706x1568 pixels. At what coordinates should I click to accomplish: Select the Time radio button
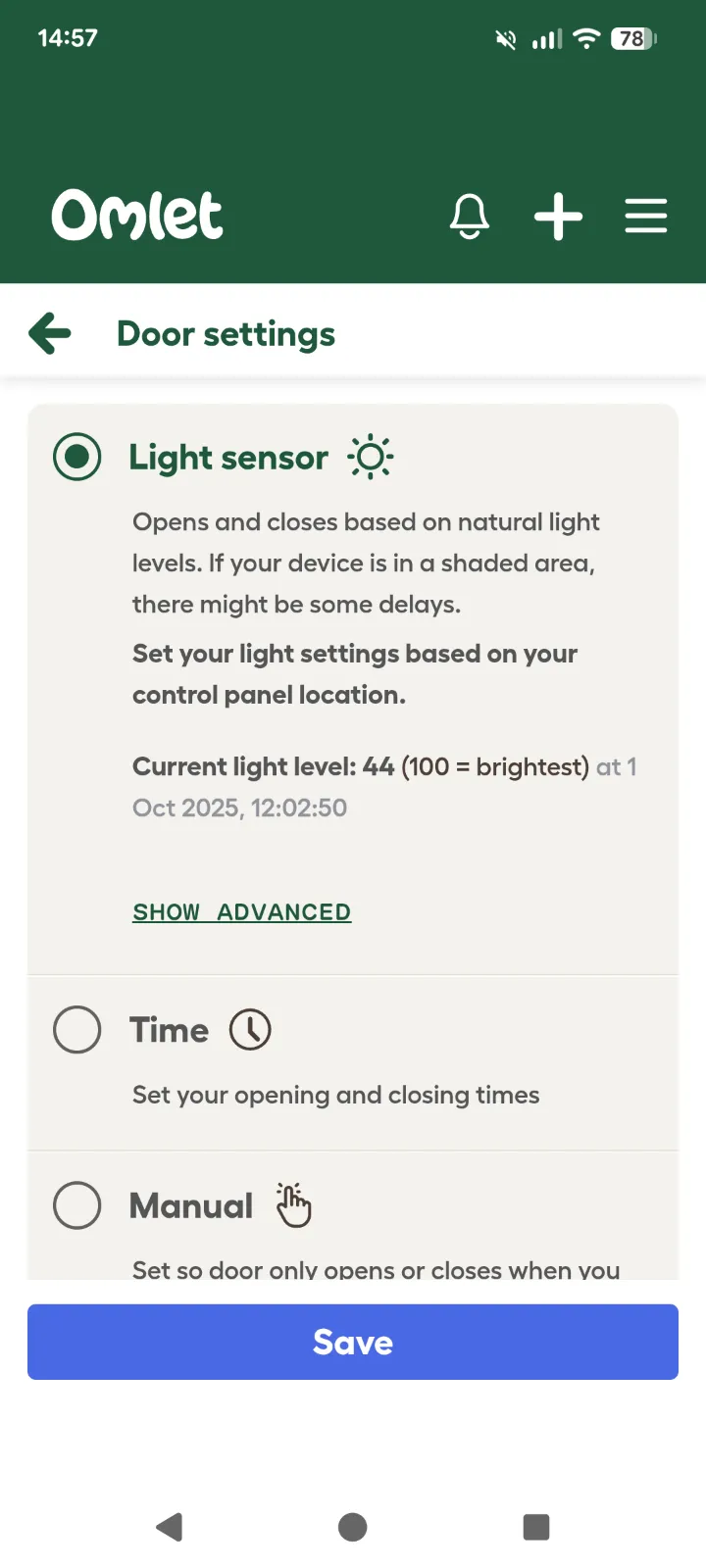[77, 1030]
